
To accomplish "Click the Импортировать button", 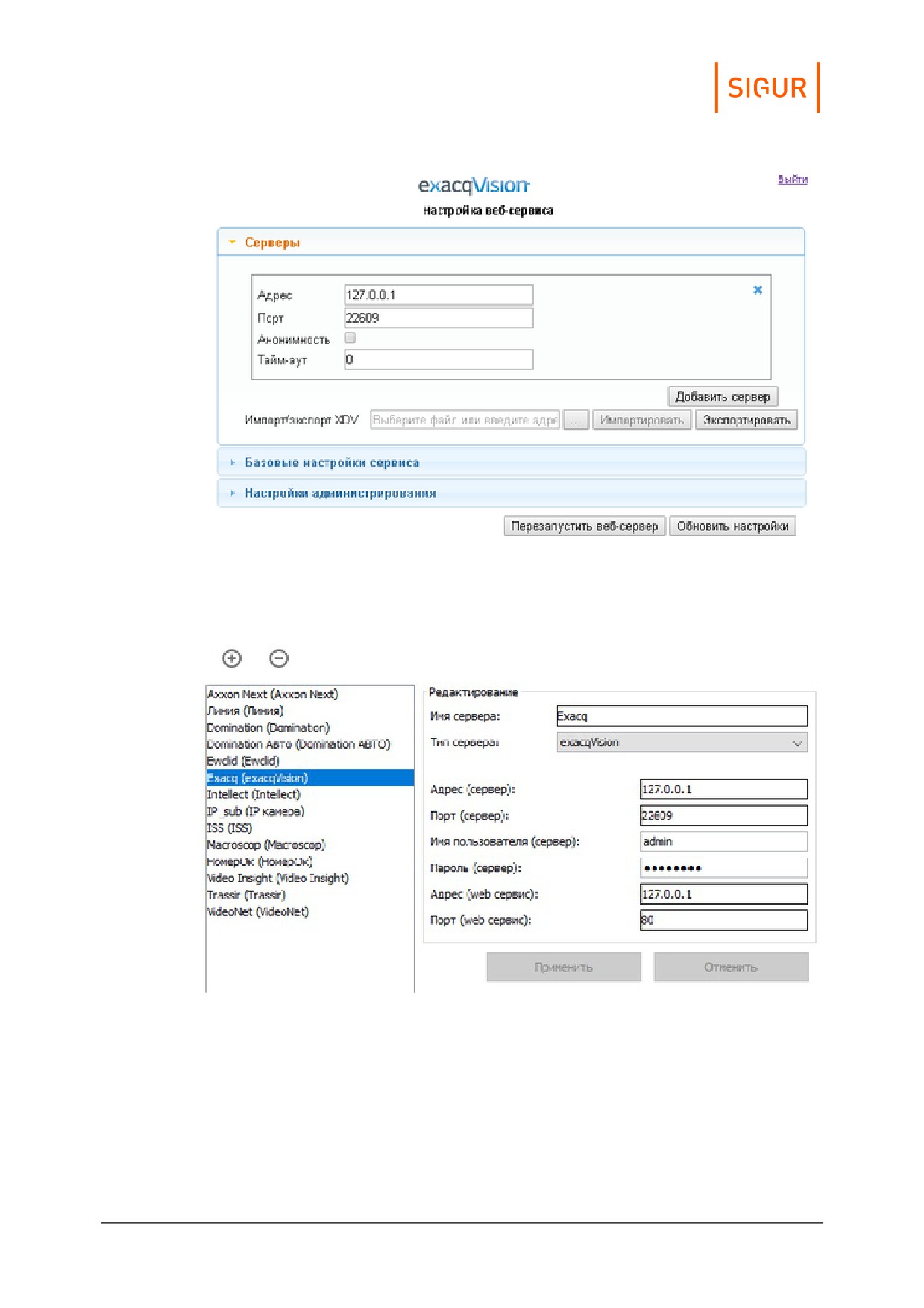I will coord(642,420).
